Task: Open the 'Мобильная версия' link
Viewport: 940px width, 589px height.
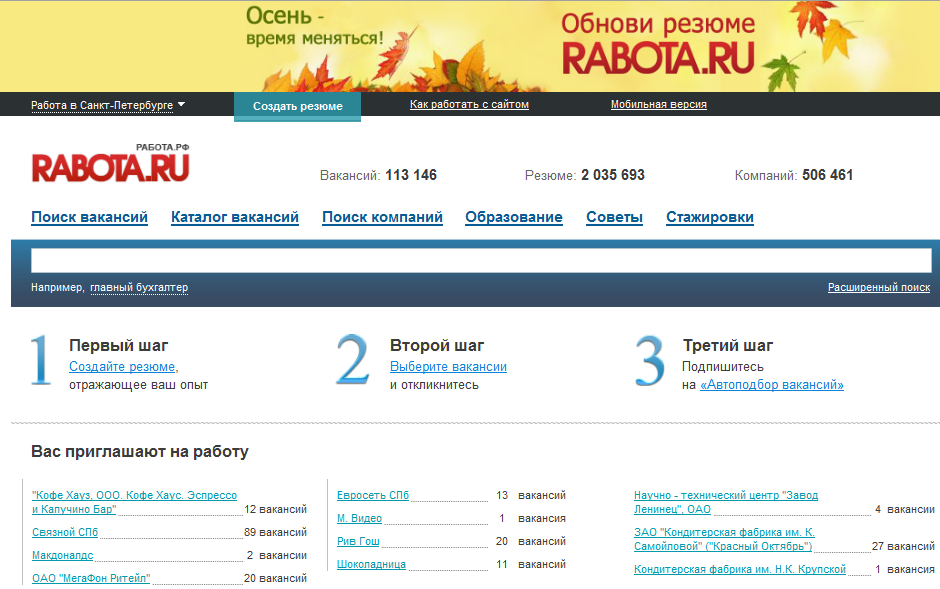Action: pos(659,104)
